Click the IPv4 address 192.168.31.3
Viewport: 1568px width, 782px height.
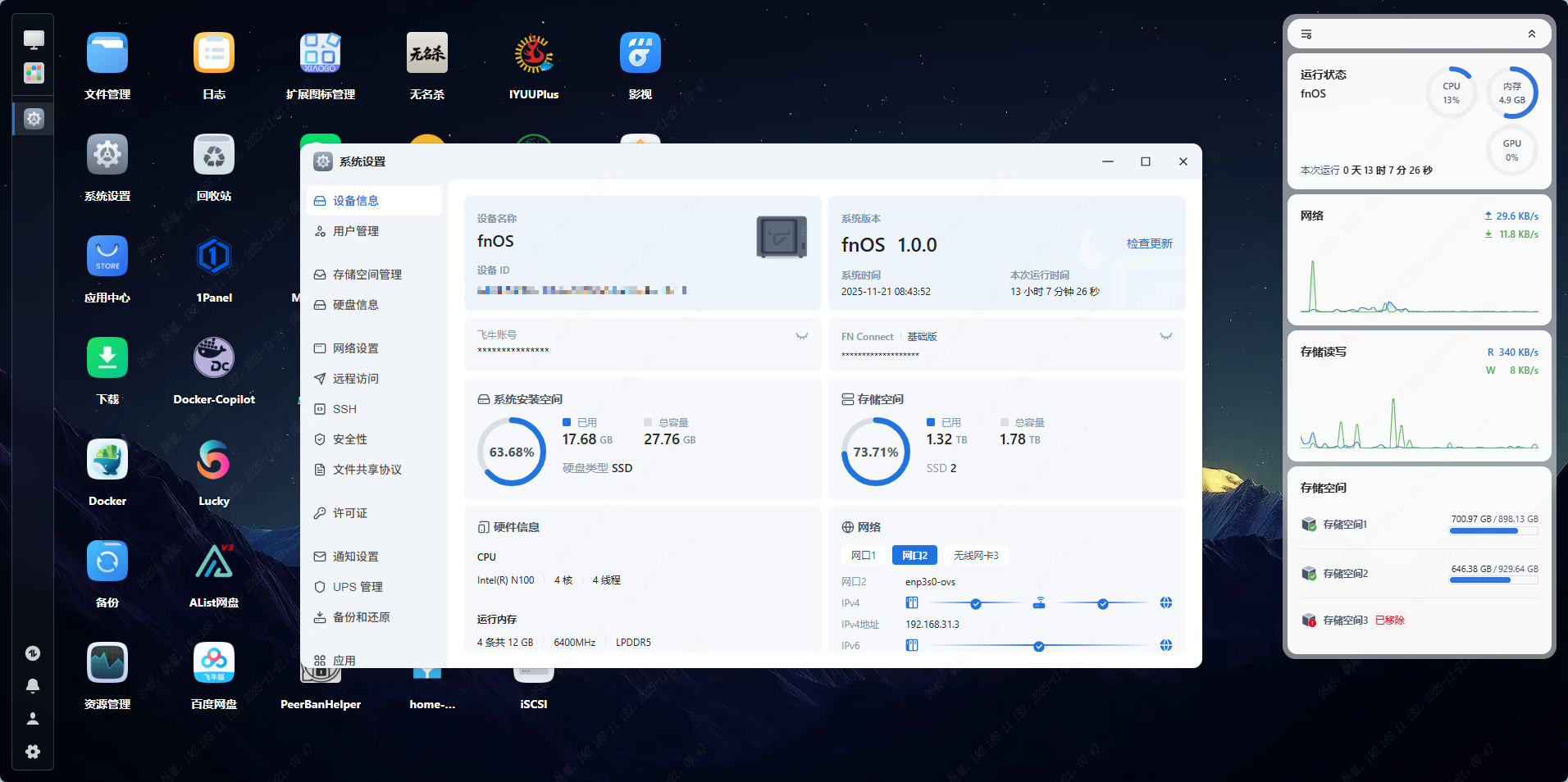point(932,625)
